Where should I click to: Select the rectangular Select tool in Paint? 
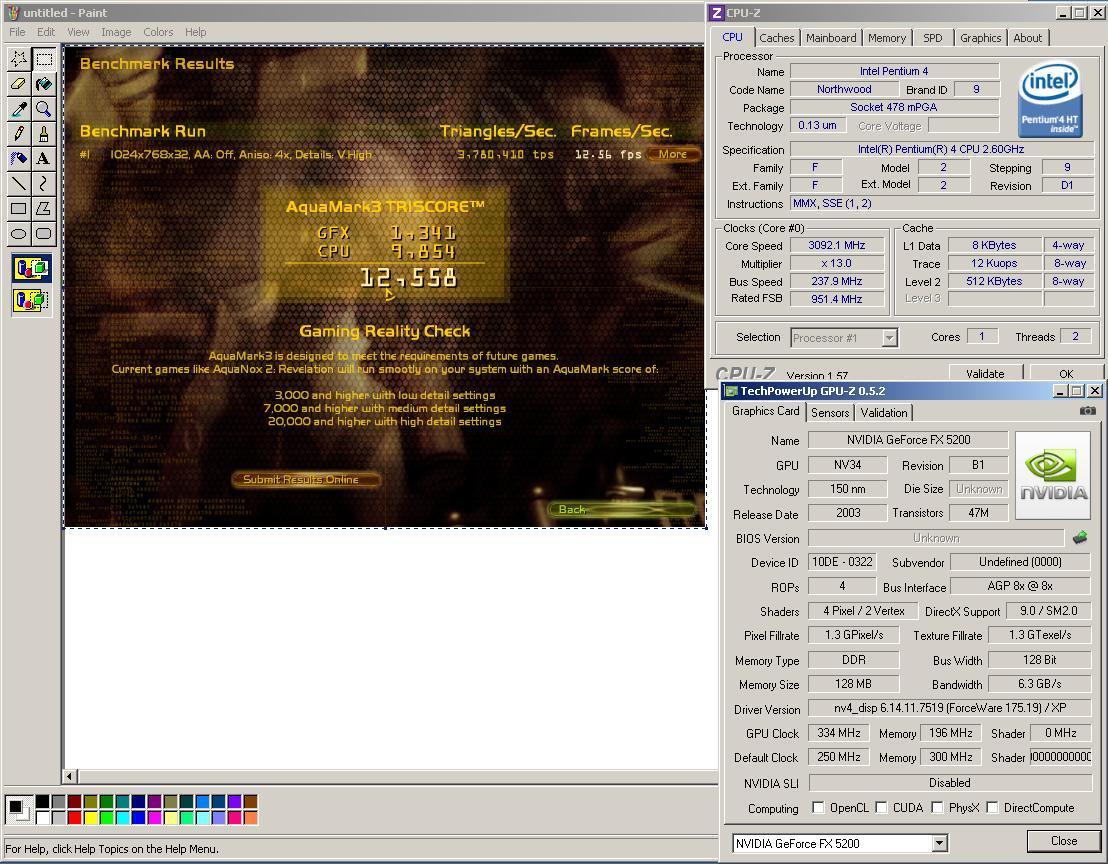44,59
